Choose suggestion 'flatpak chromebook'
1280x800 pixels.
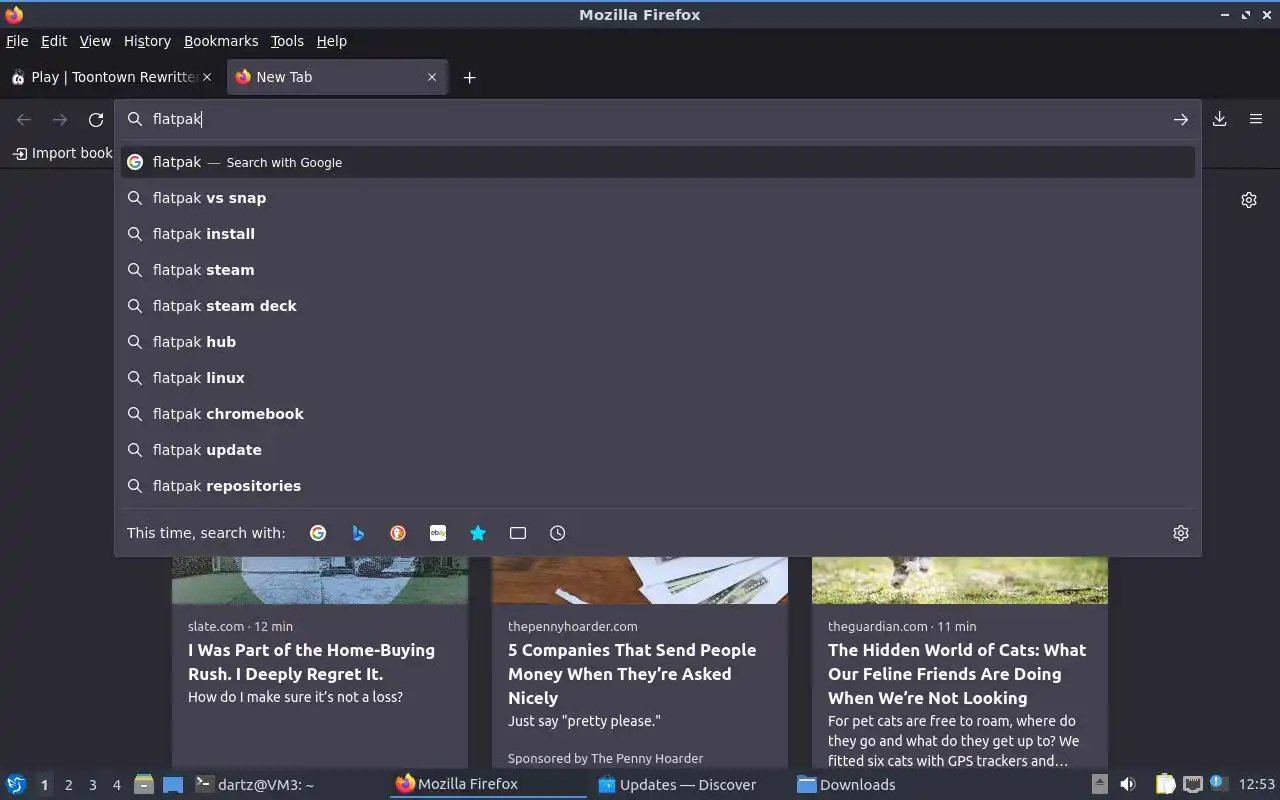658,414
